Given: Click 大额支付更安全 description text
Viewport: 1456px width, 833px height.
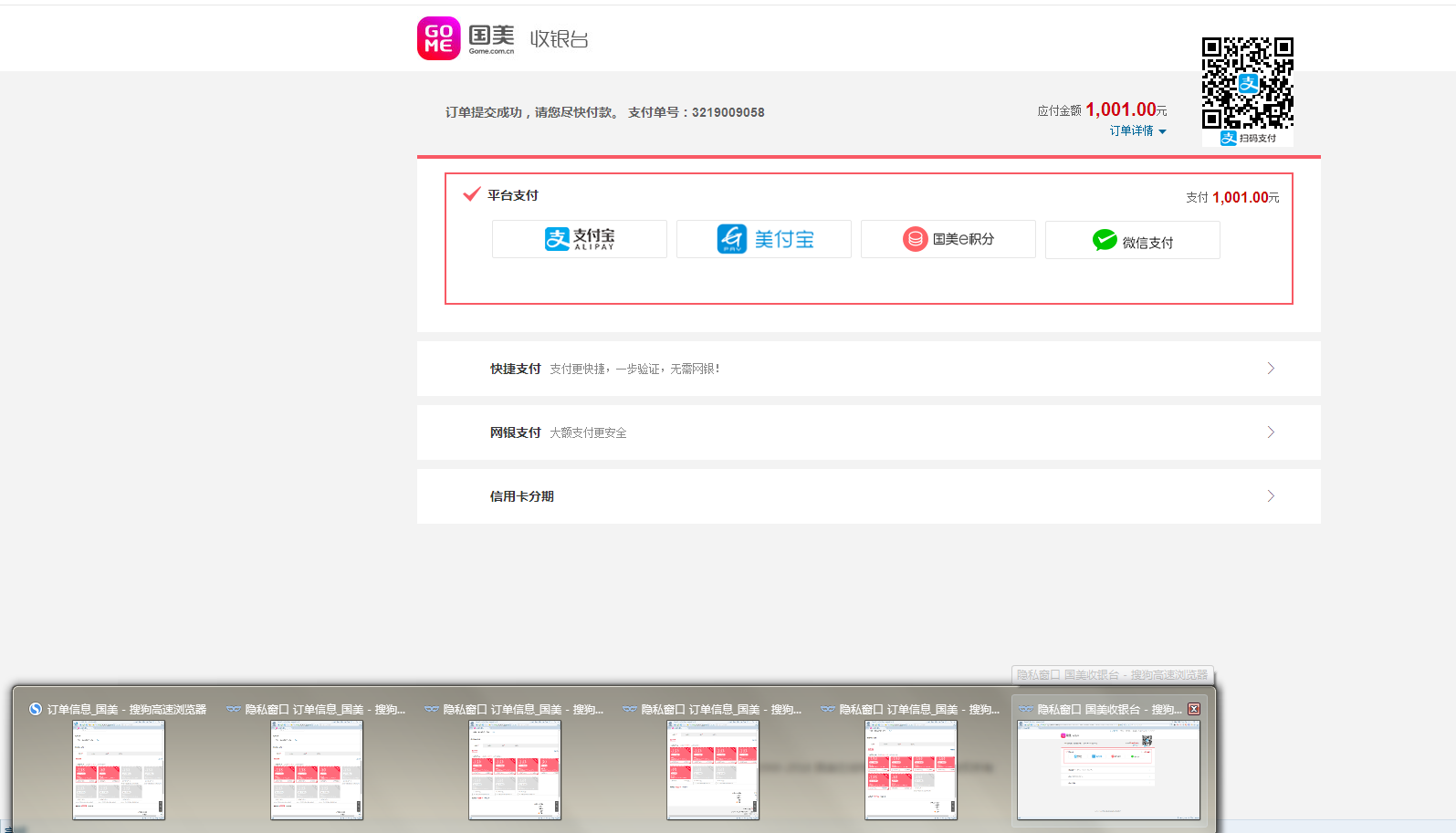Looking at the screenshot, I should pos(588,432).
